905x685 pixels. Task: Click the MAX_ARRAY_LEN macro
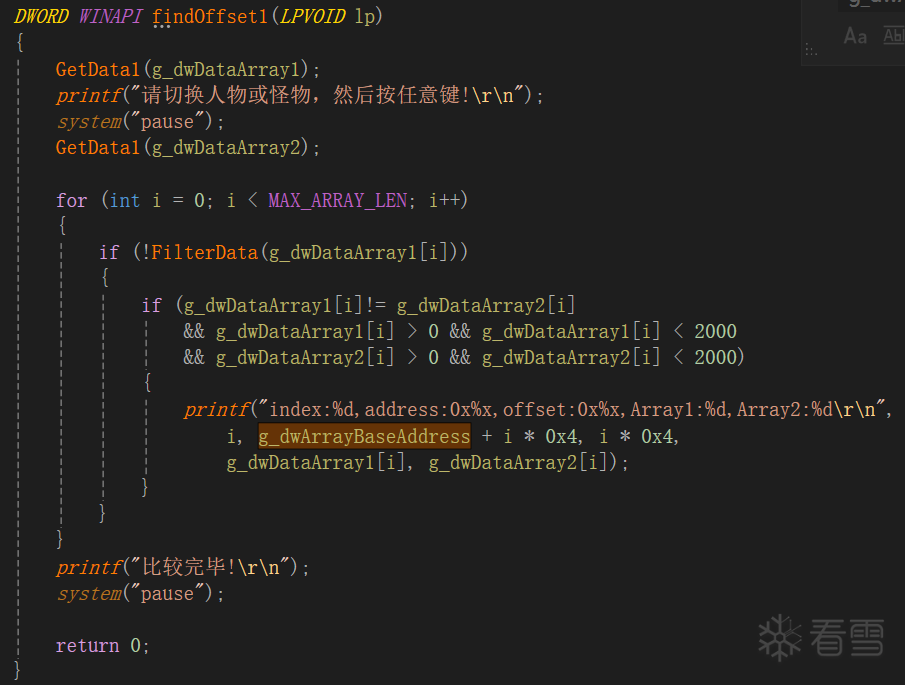(338, 201)
